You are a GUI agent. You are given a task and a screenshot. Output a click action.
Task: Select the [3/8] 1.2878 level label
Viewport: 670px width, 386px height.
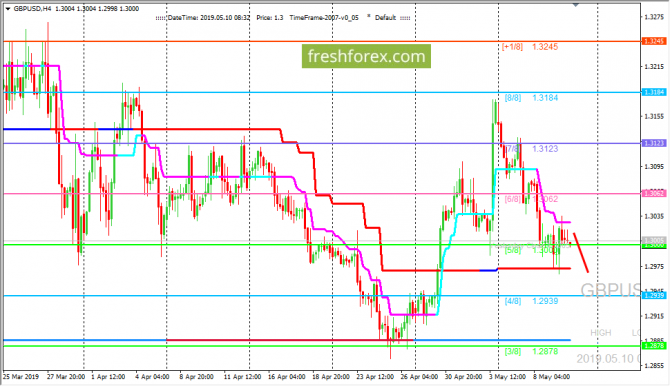[x=531, y=351]
